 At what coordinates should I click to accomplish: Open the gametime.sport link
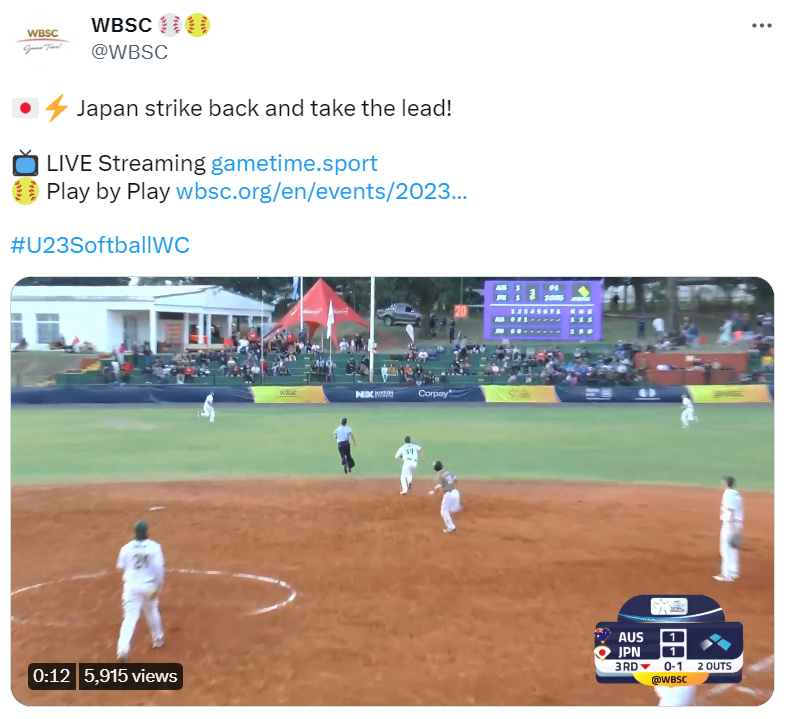coord(294,164)
